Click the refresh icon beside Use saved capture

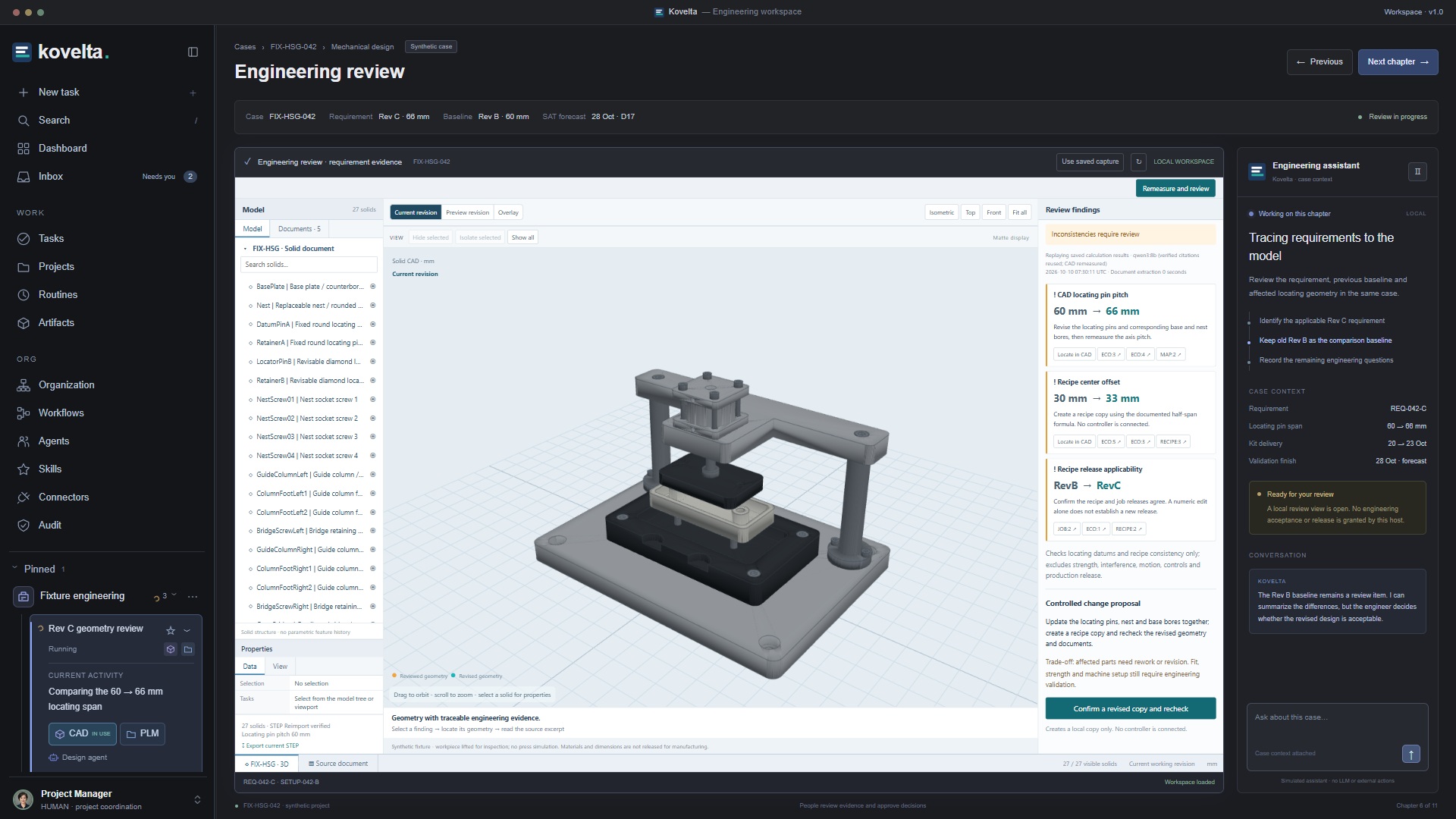1137,162
